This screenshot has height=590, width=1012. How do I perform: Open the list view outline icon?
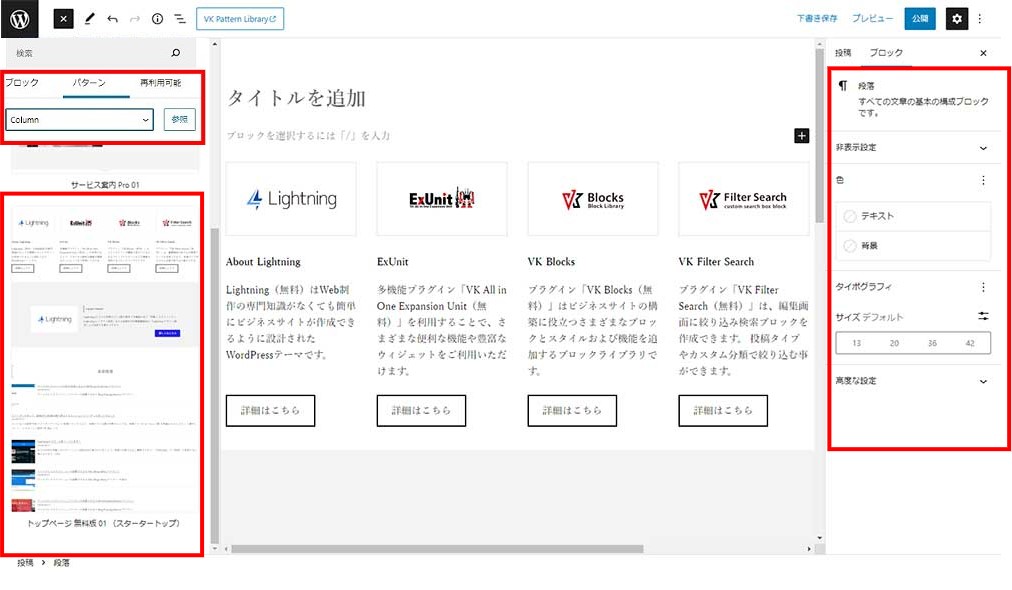(180, 19)
